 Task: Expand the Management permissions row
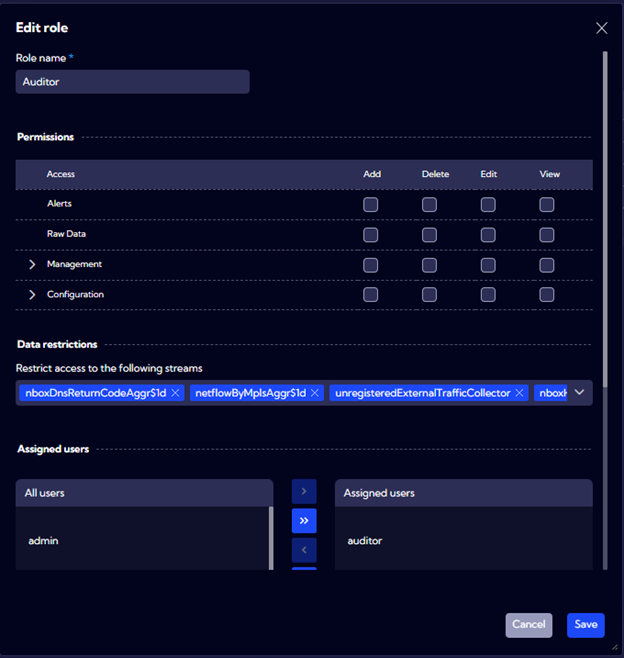[x=32, y=265]
